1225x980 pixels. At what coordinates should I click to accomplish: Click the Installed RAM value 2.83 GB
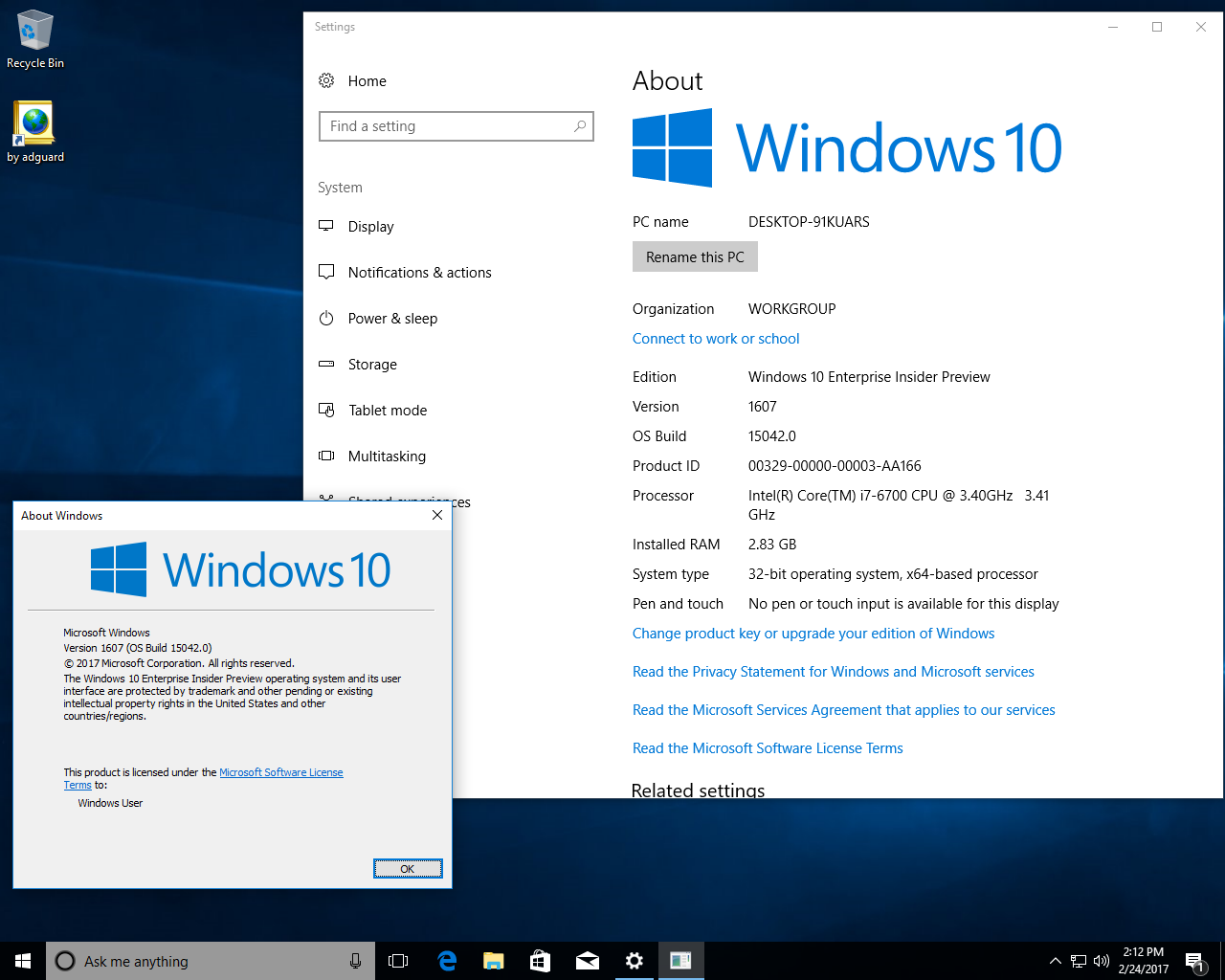772,544
